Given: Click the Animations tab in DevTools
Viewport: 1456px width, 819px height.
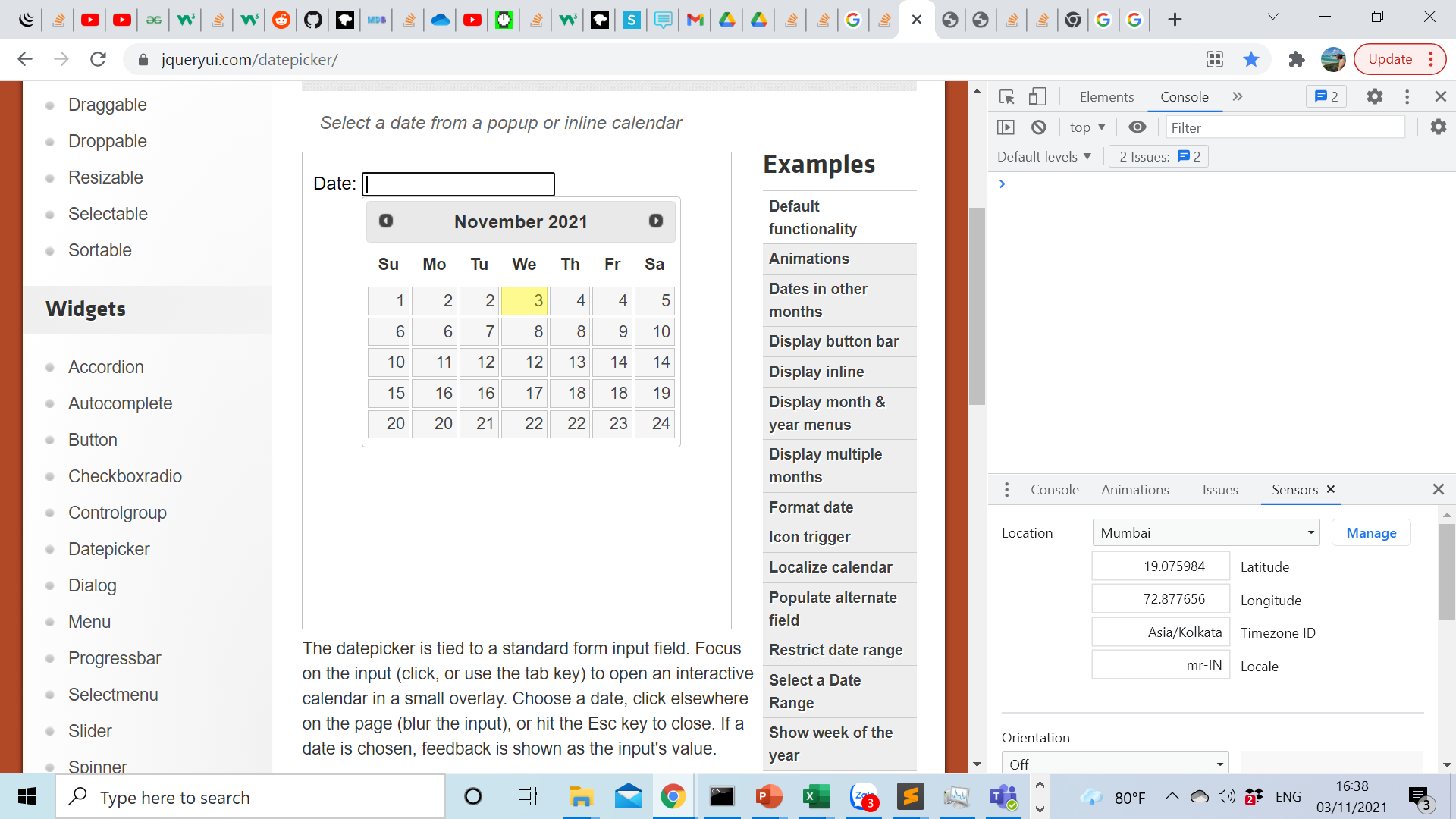Looking at the screenshot, I should click(x=1135, y=490).
